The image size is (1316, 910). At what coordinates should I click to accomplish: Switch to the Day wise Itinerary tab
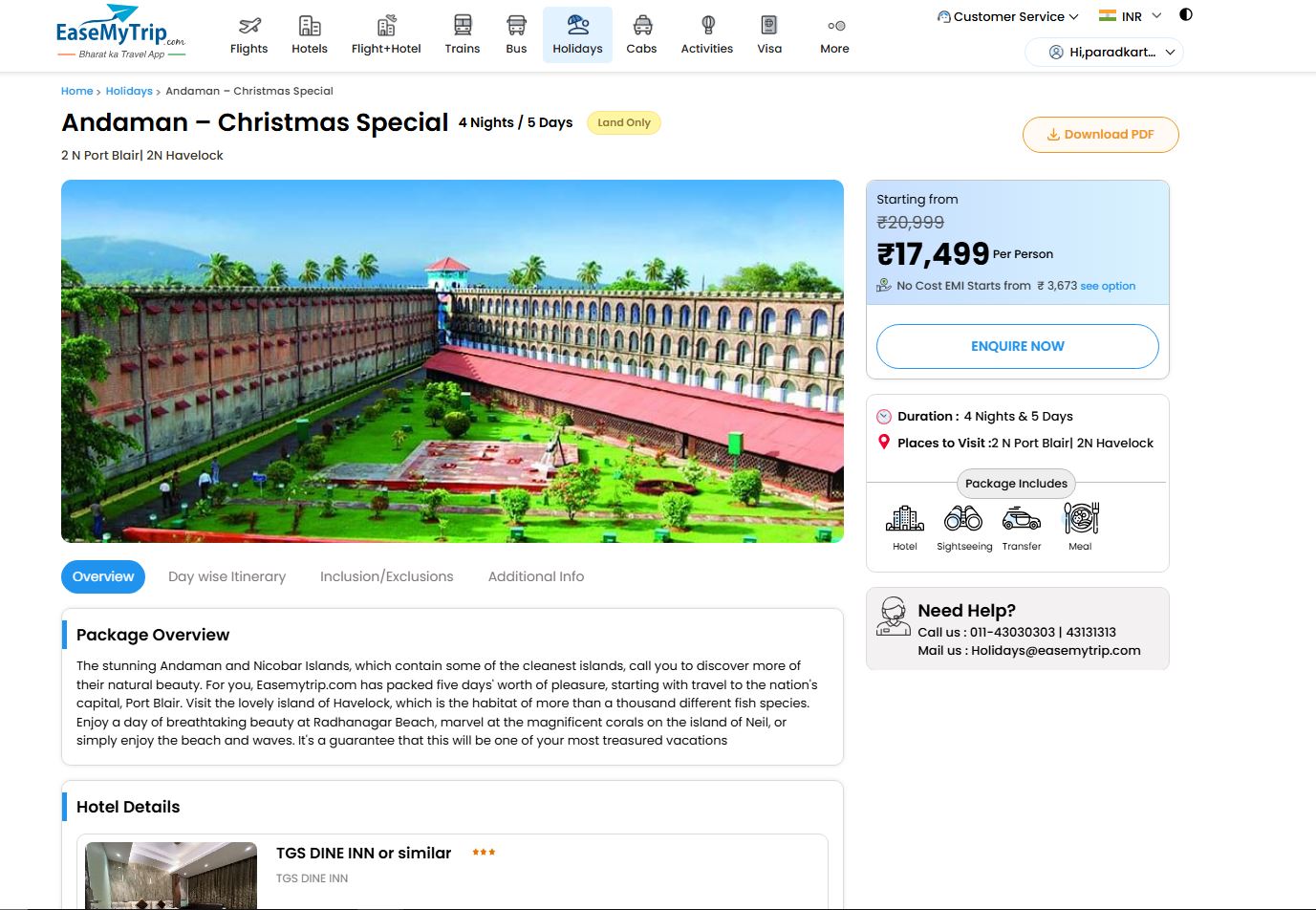click(x=227, y=576)
